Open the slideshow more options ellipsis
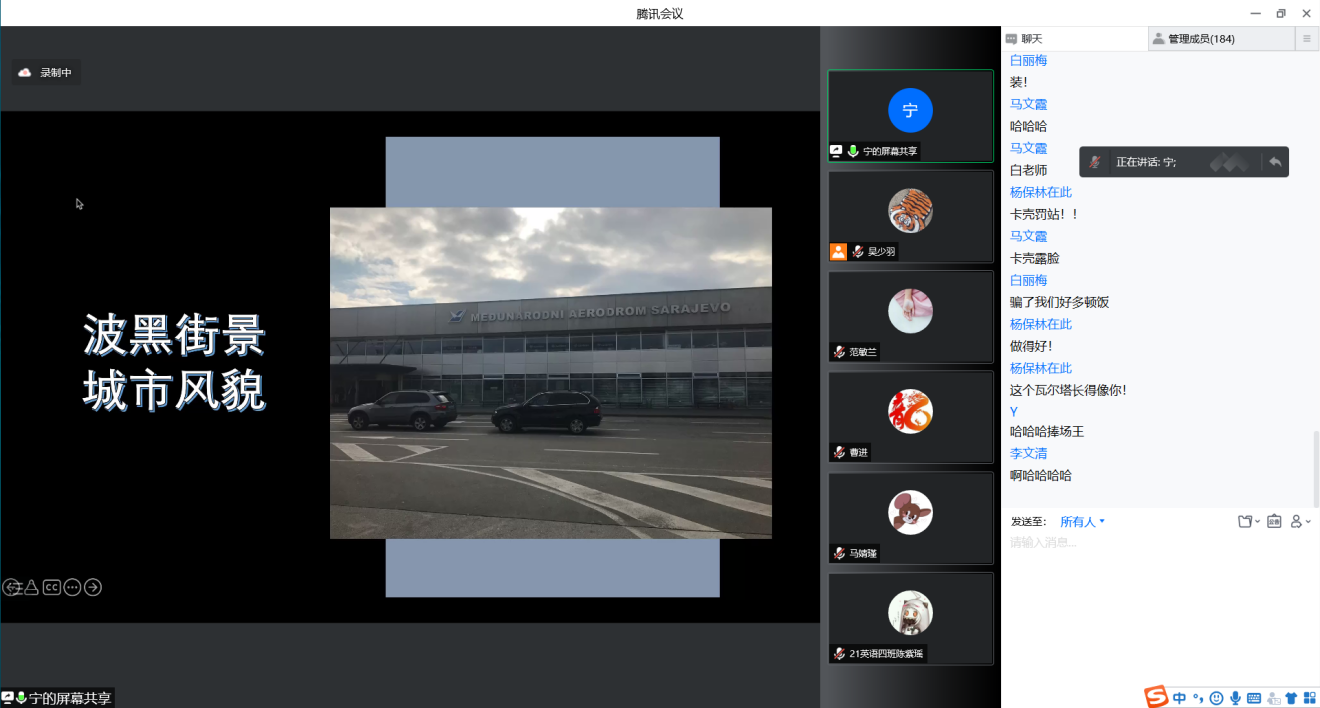 (x=72, y=587)
